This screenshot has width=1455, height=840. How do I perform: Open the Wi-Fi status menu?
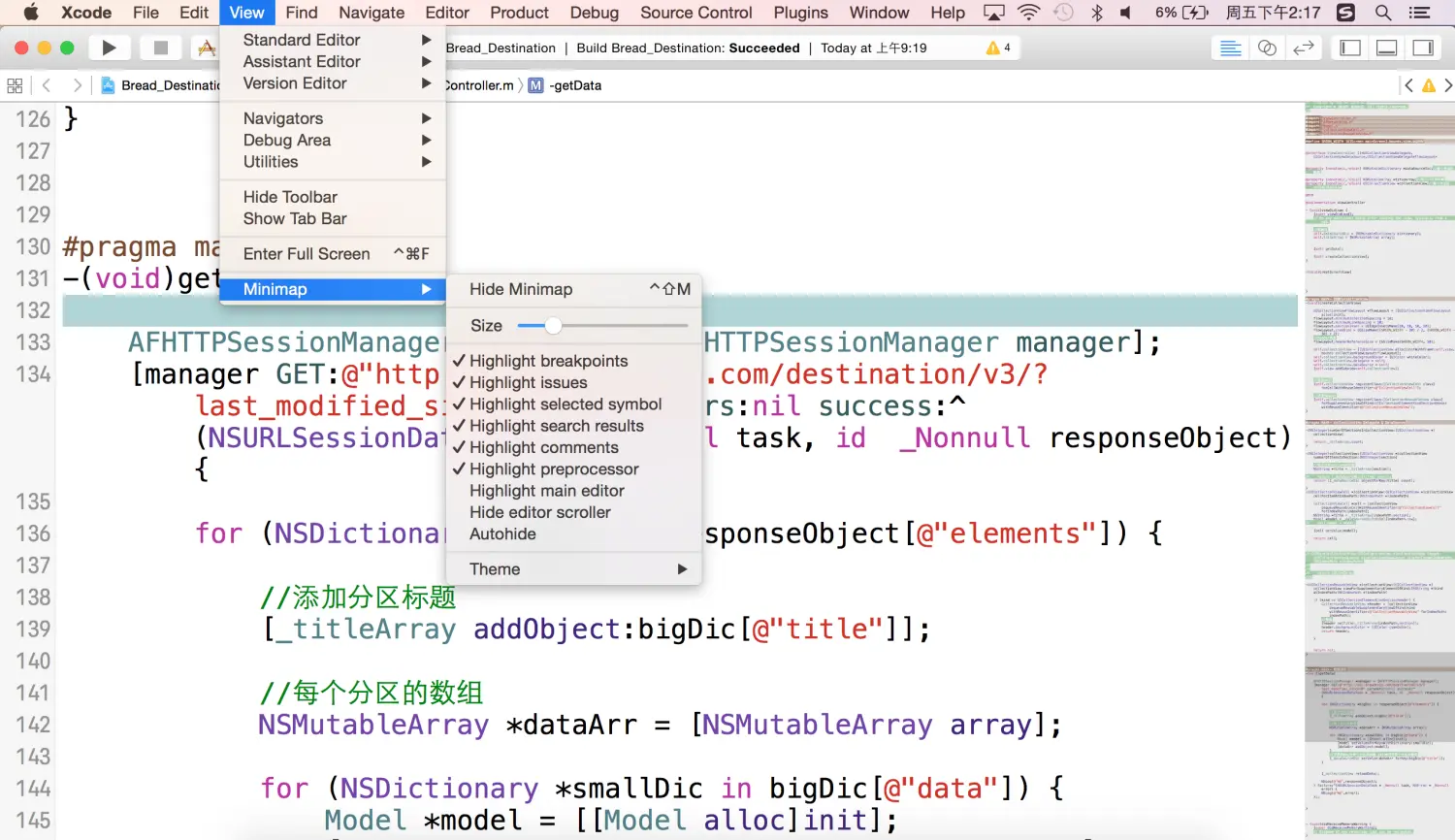(x=1029, y=13)
